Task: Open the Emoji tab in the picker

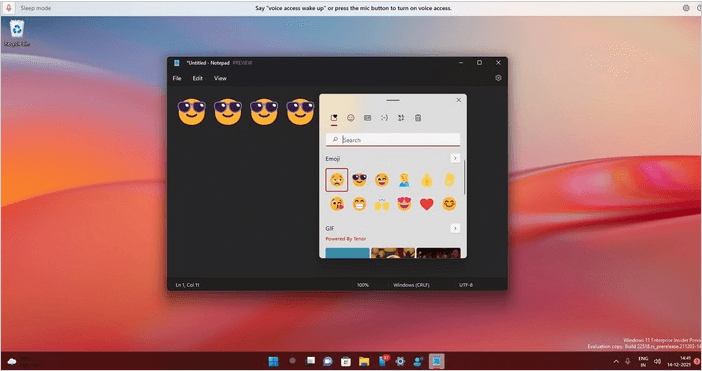Action: 351,118
